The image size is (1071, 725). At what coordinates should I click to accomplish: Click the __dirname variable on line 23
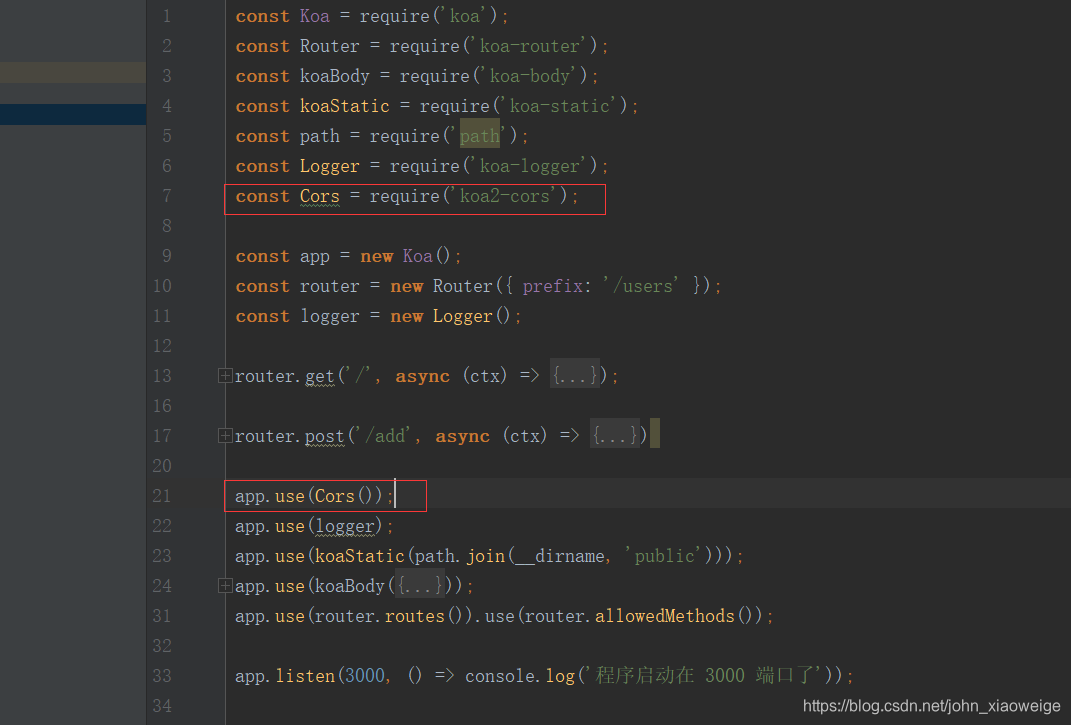pyautogui.click(x=558, y=556)
